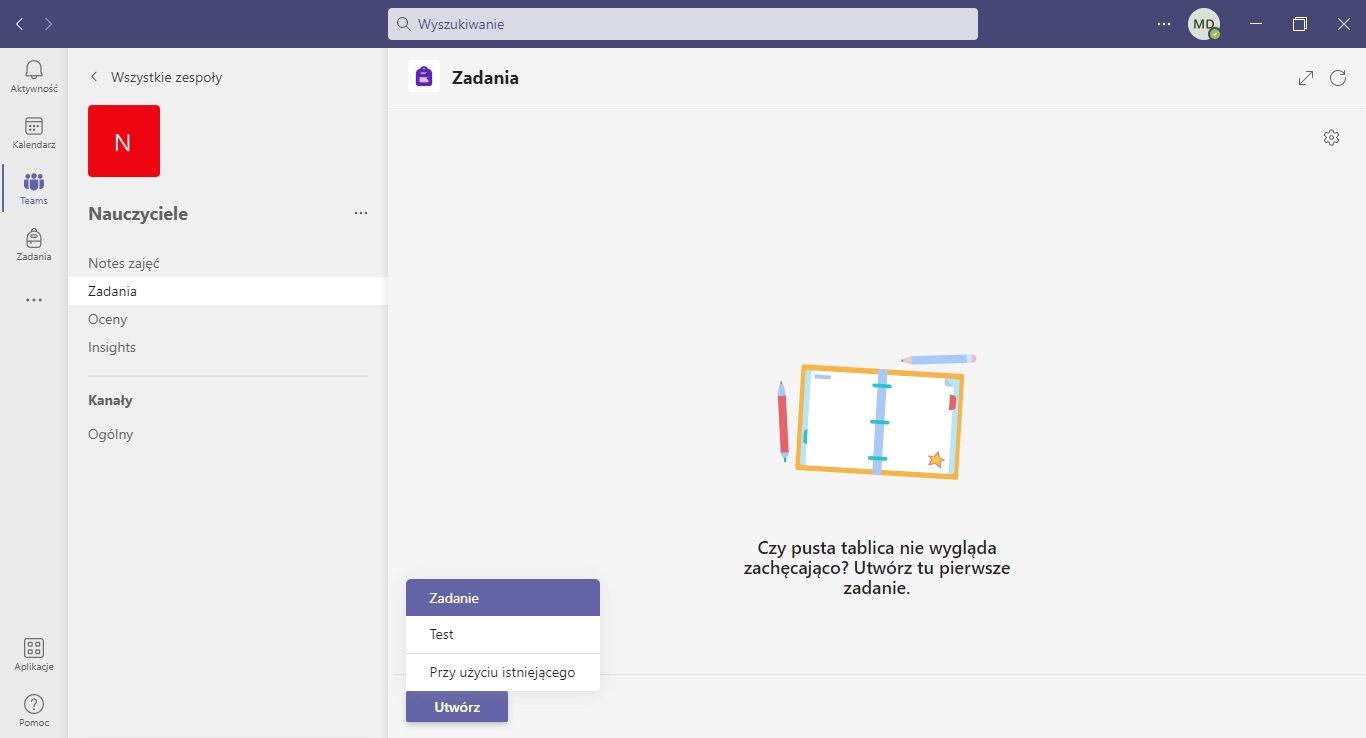The image size is (1366, 738).
Task: Select Przy użyciu istniejącego option
Action: point(502,672)
